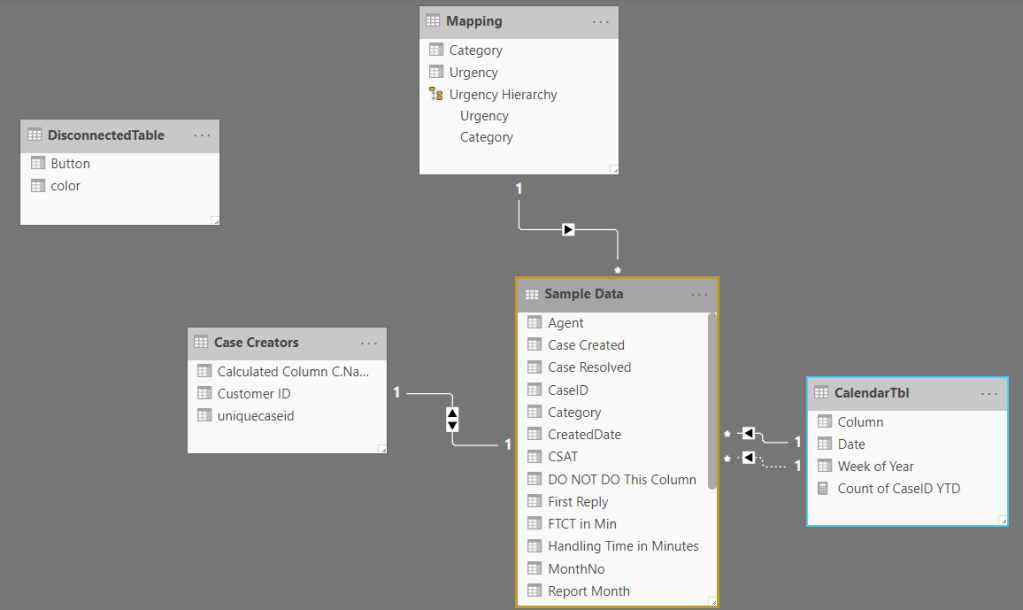Viewport: 1023px width, 610px height.
Task: Click the calculator icon beside Count of CaseID YTD
Action: [823, 488]
